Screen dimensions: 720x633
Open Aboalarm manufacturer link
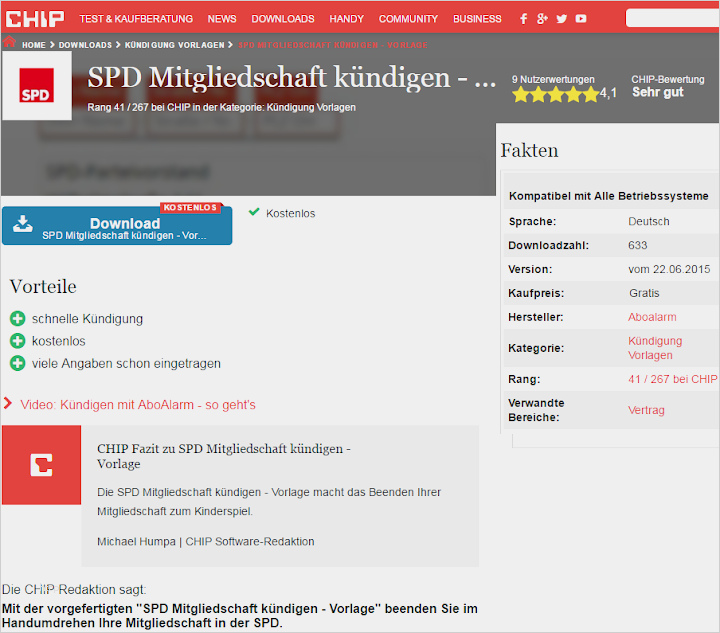pos(652,317)
